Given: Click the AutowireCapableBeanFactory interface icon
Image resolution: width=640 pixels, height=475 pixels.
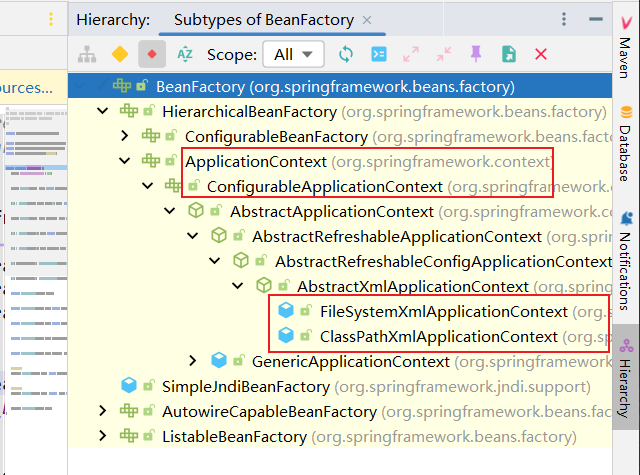Looking at the screenshot, I should 129,411.
